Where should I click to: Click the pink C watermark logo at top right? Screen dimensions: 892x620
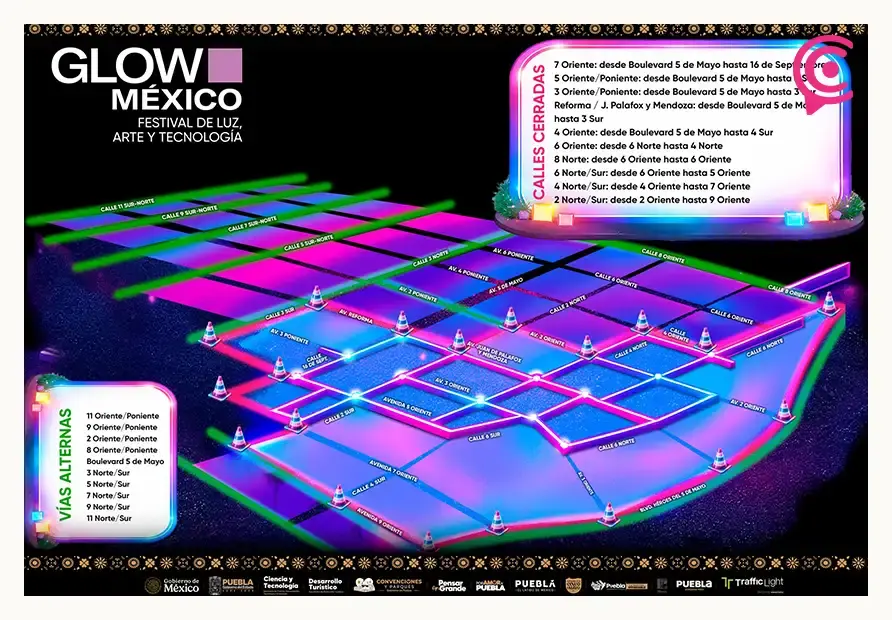point(825,74)
